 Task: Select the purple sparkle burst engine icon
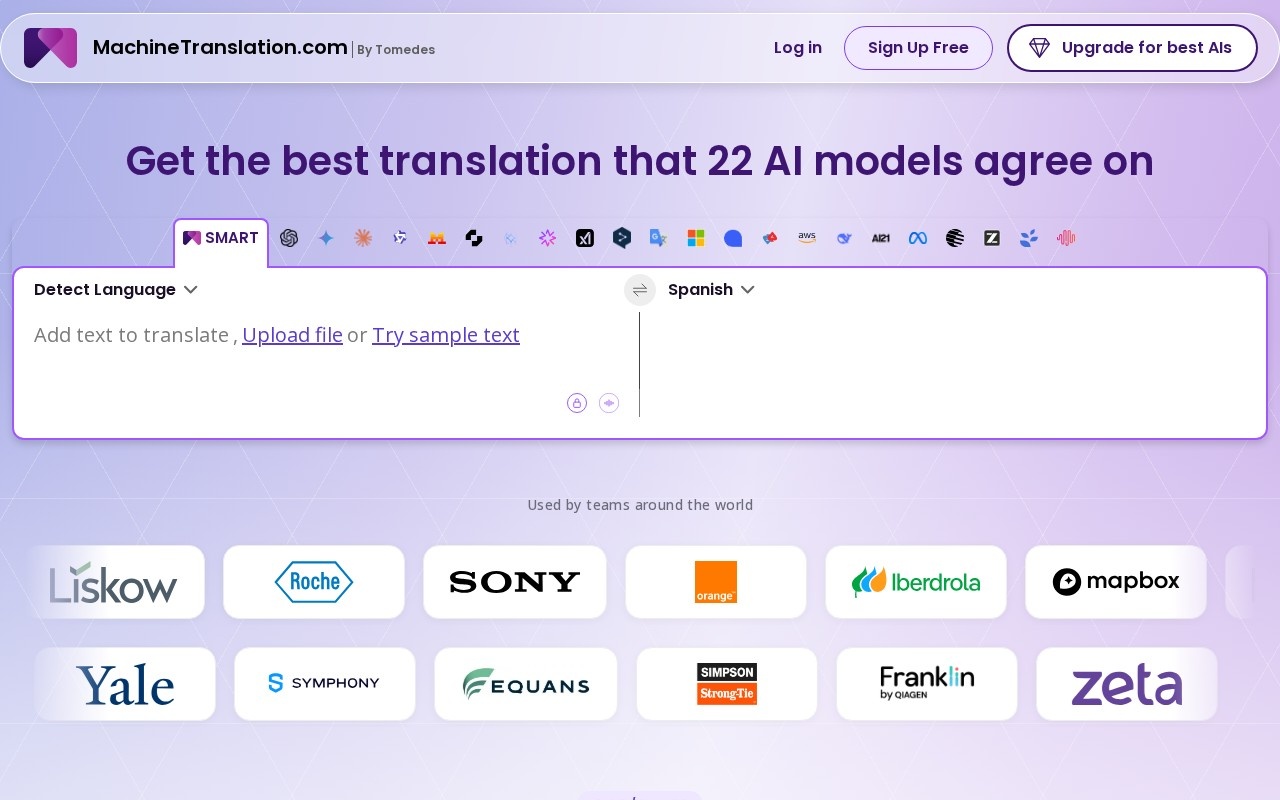[x=547, y=238]
